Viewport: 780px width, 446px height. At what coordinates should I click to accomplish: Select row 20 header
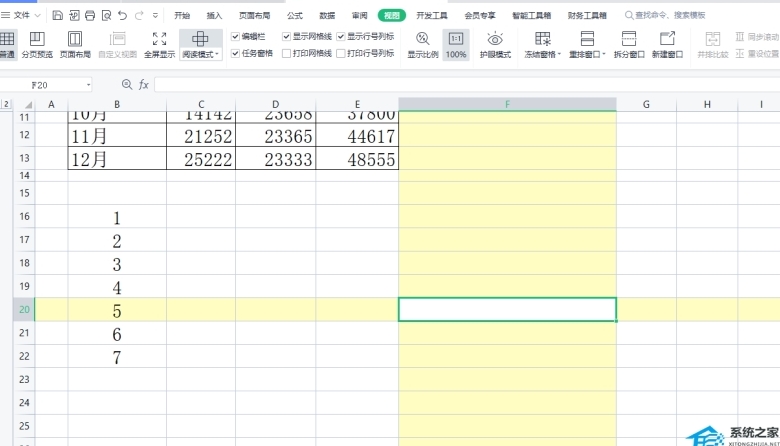click(x=24, y=309)
